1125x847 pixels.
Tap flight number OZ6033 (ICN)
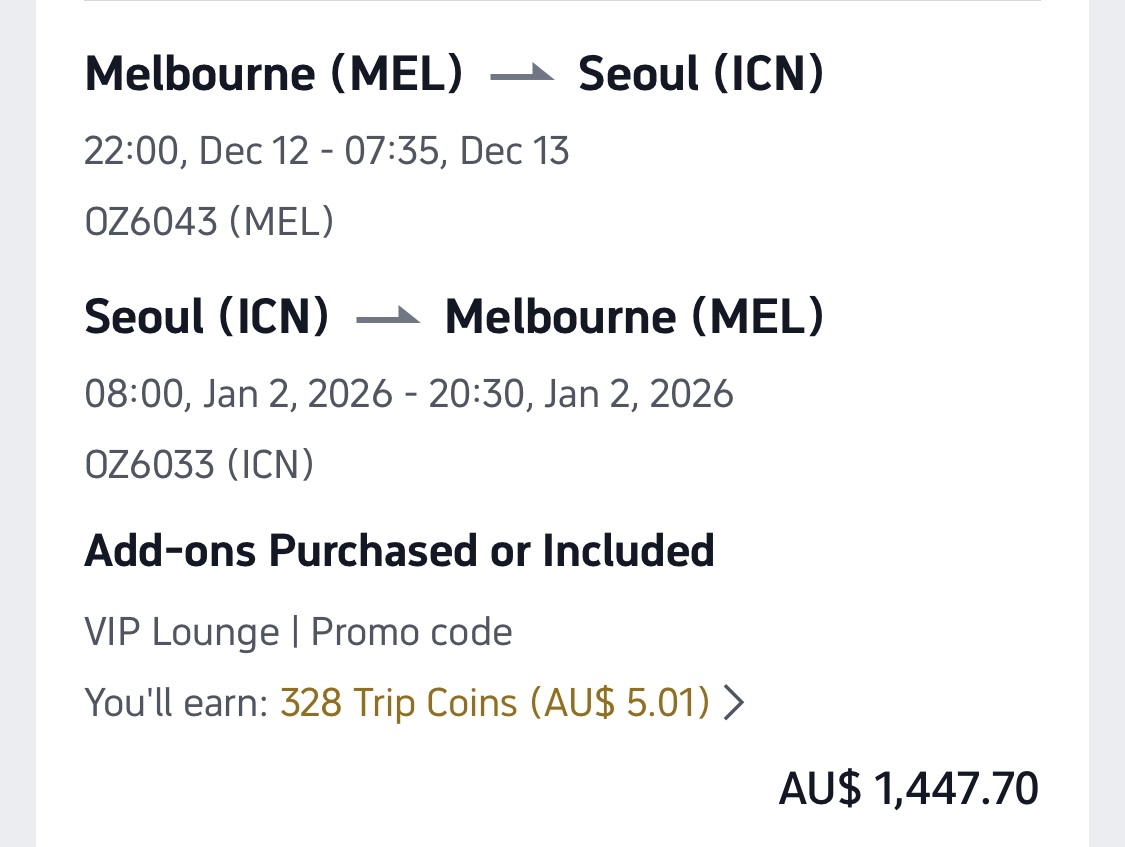pos(199,464)
